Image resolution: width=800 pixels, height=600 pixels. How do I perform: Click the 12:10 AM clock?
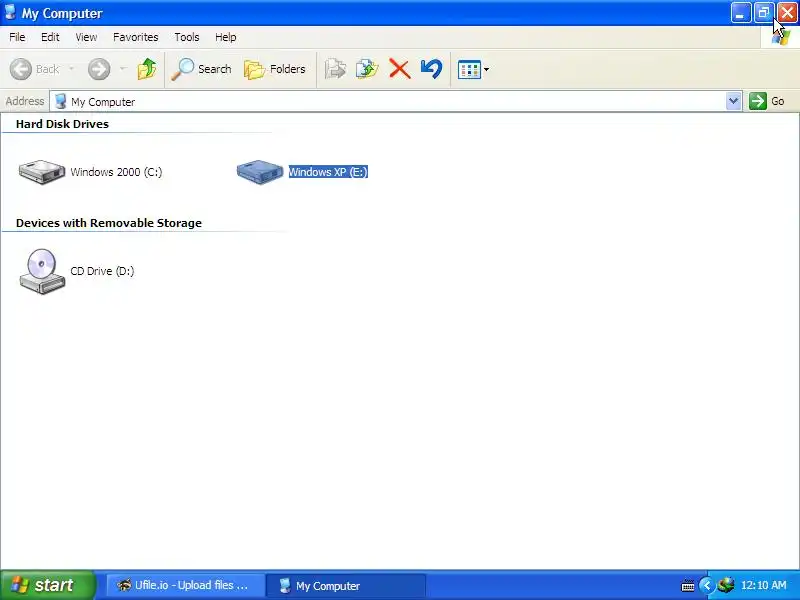tap(764, 585)
